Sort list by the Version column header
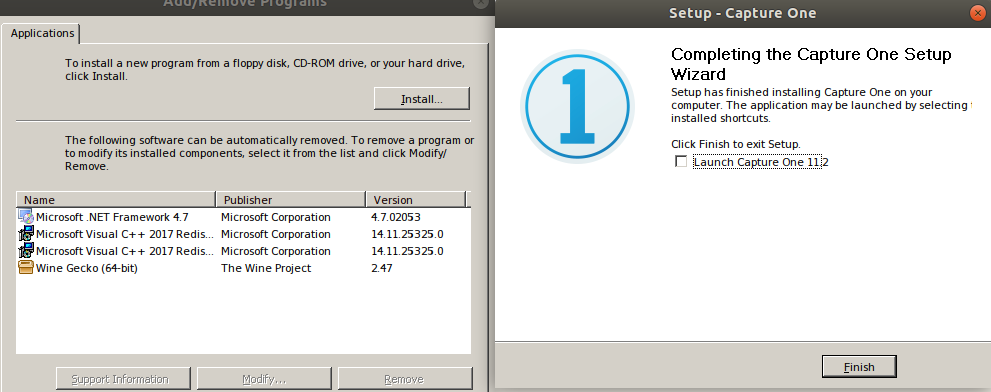The width and height of the screenshot is (991, 392). (416, 200)
